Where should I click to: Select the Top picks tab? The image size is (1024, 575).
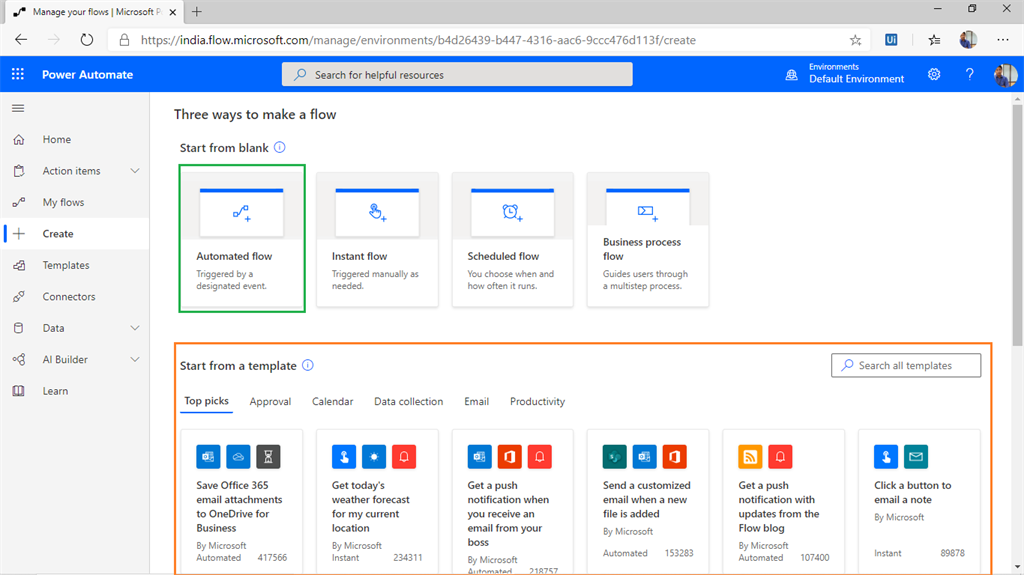(x=206, y=401)
